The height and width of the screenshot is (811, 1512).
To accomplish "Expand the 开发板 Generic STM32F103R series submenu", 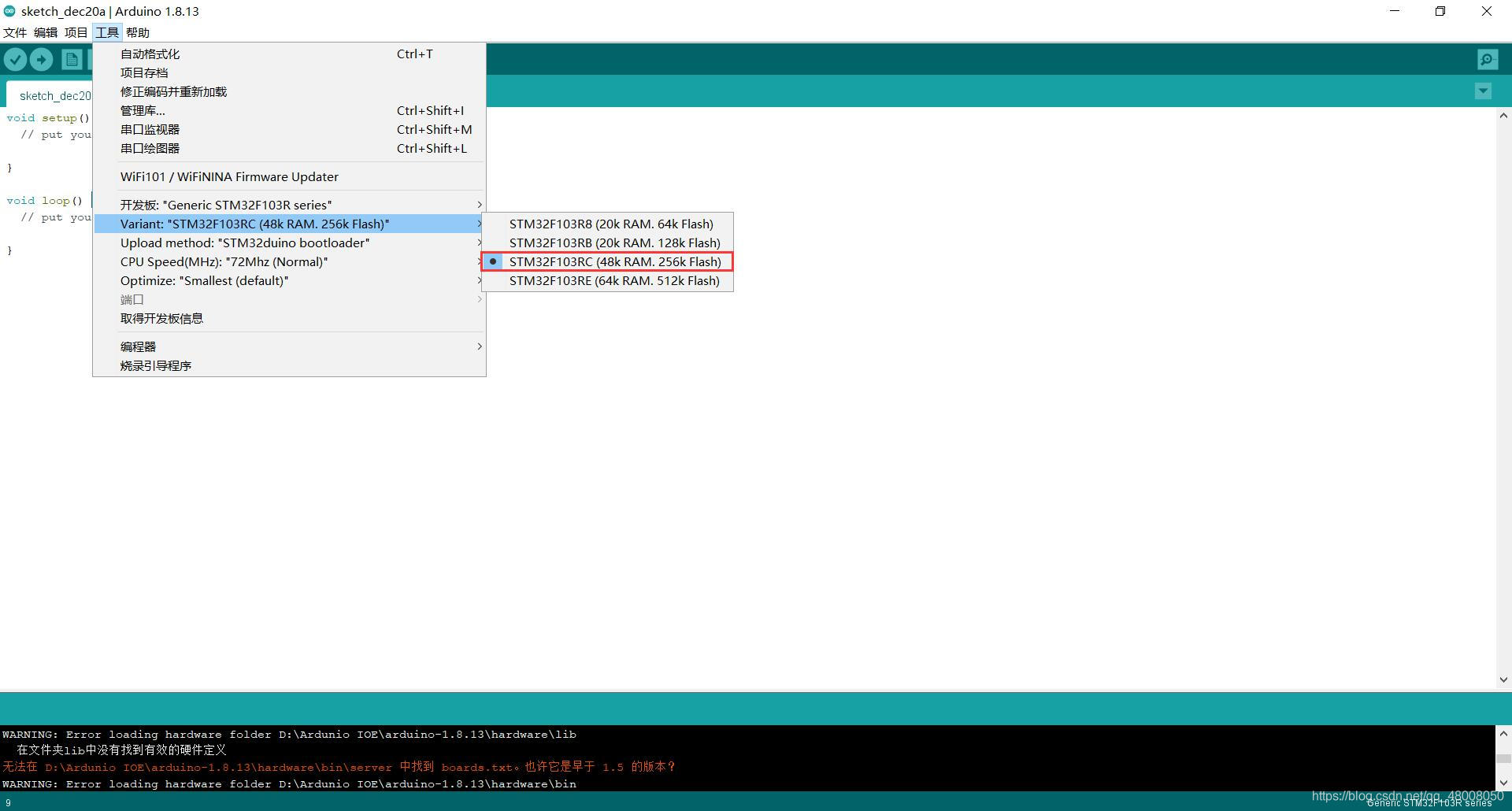I will (x=289, y=205).
